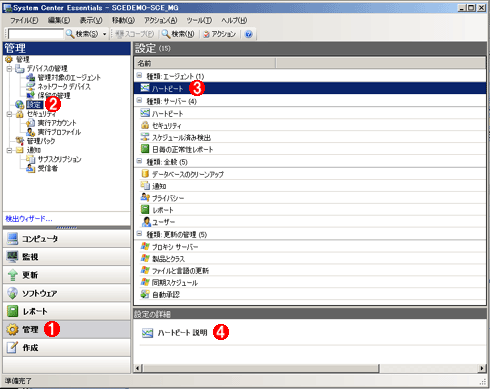This screenshot has width=490, height=389.
Task: Click the ファイルと言語の更新 icon
Action: [x=145, y=270]
